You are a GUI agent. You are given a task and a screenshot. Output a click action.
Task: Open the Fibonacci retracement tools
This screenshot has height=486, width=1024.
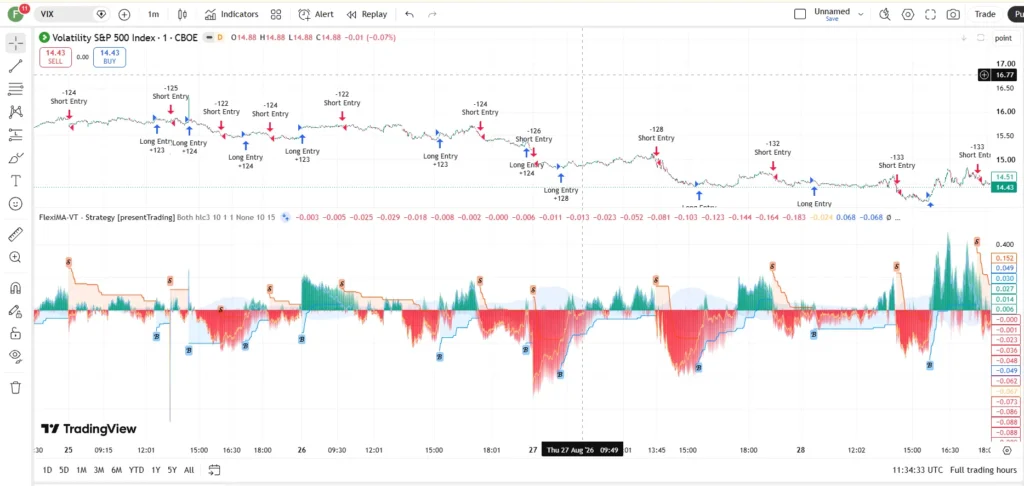pyautogui.click(x=16, y=89)
